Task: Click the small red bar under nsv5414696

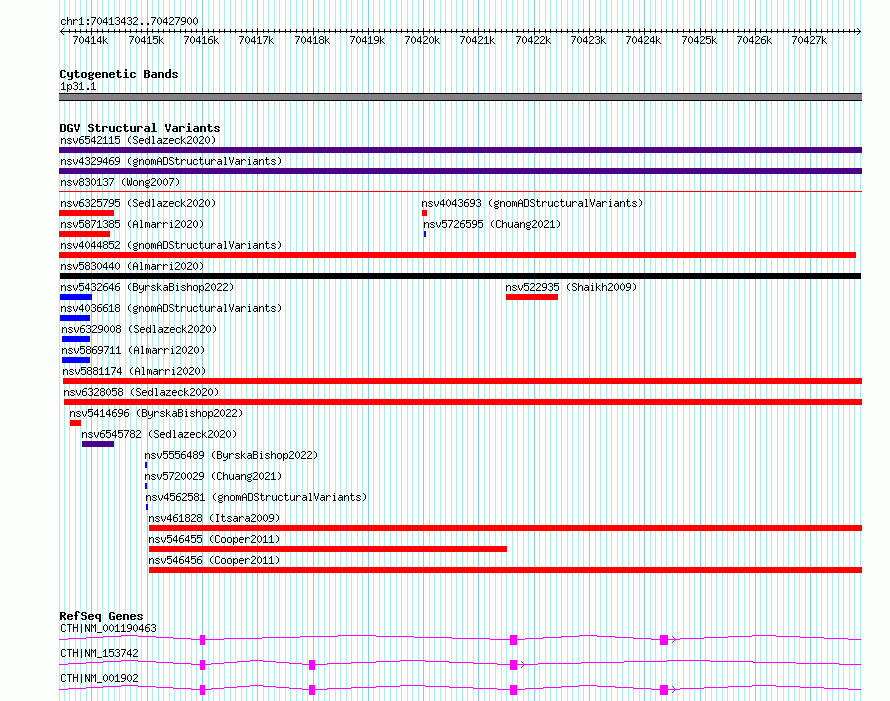Action: (75, 423)
